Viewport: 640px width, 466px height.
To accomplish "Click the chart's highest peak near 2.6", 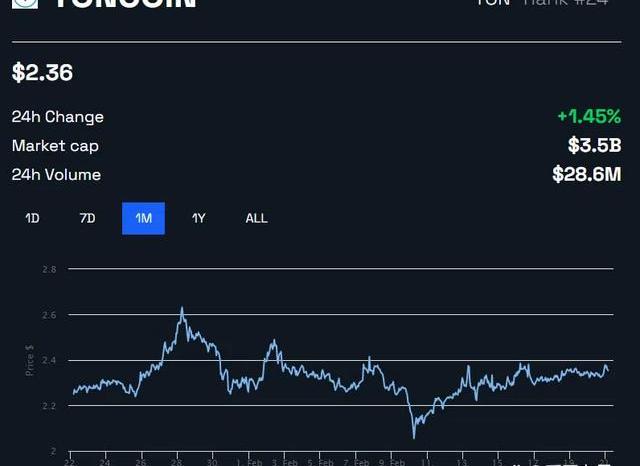I will [181, 309].
